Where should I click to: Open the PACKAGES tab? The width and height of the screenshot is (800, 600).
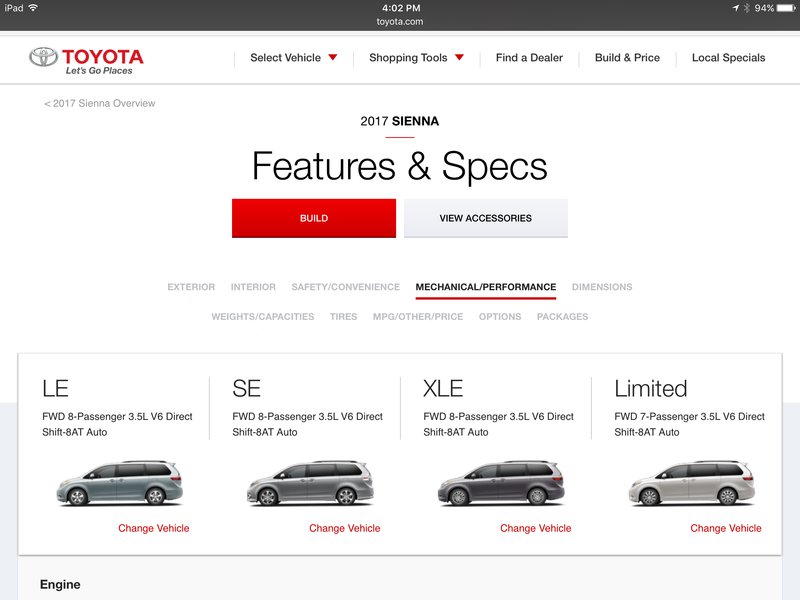pyautogui.click(x=562, y=316)
